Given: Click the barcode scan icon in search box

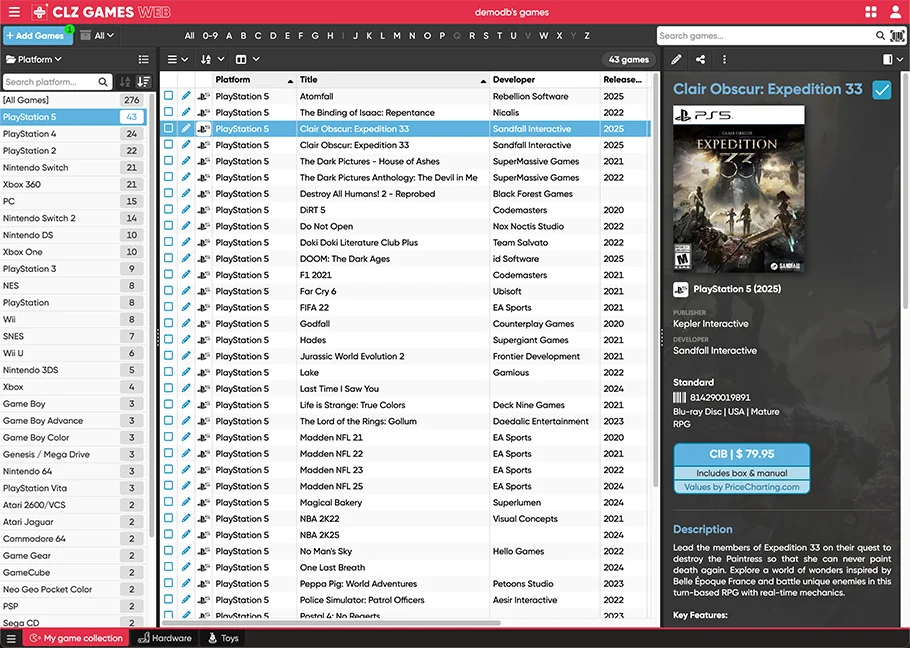Looking at the screenshot, I should point(897,35).
